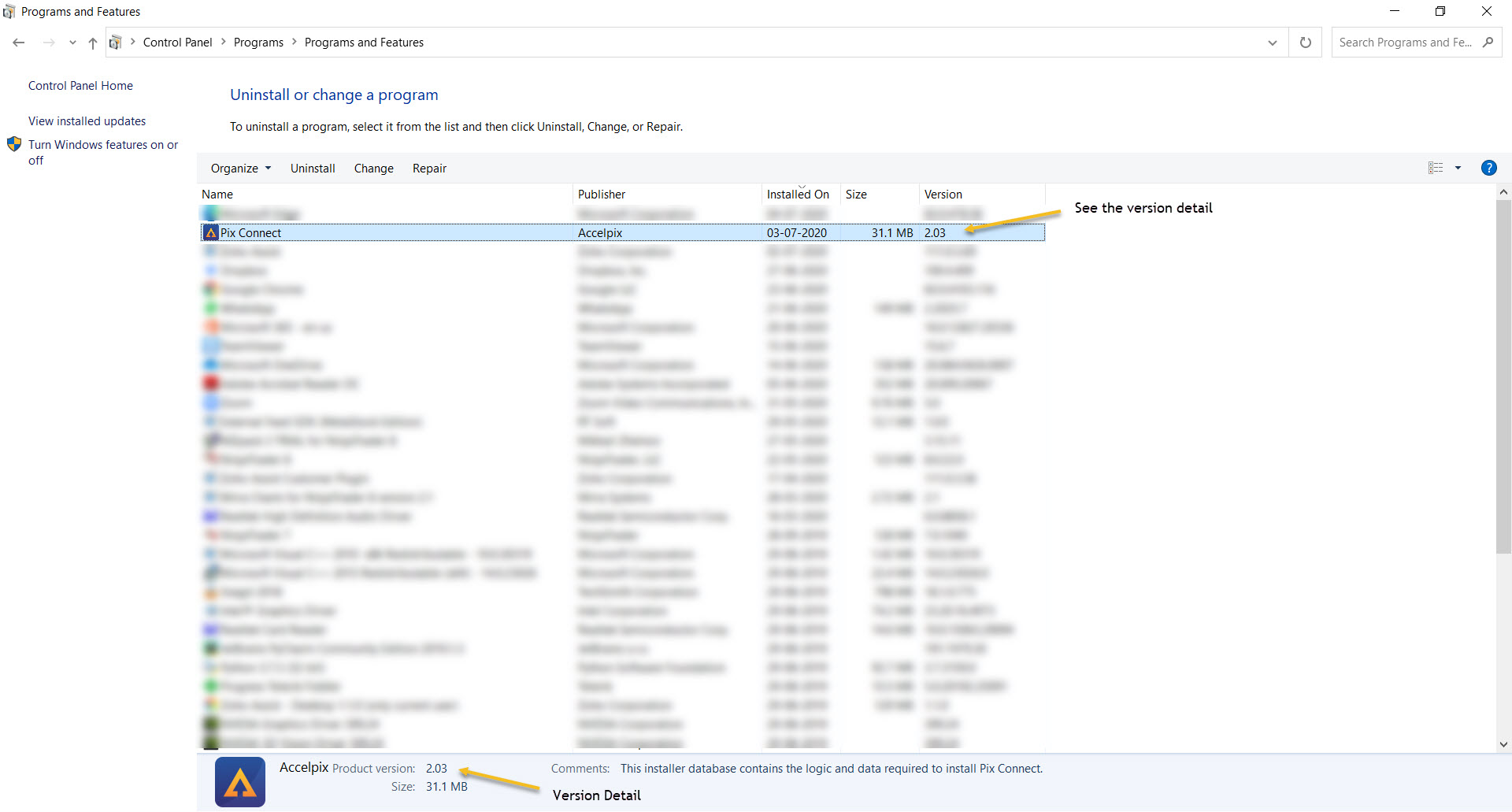
Task: Change view using the view icon
Action: (1436, 168)
